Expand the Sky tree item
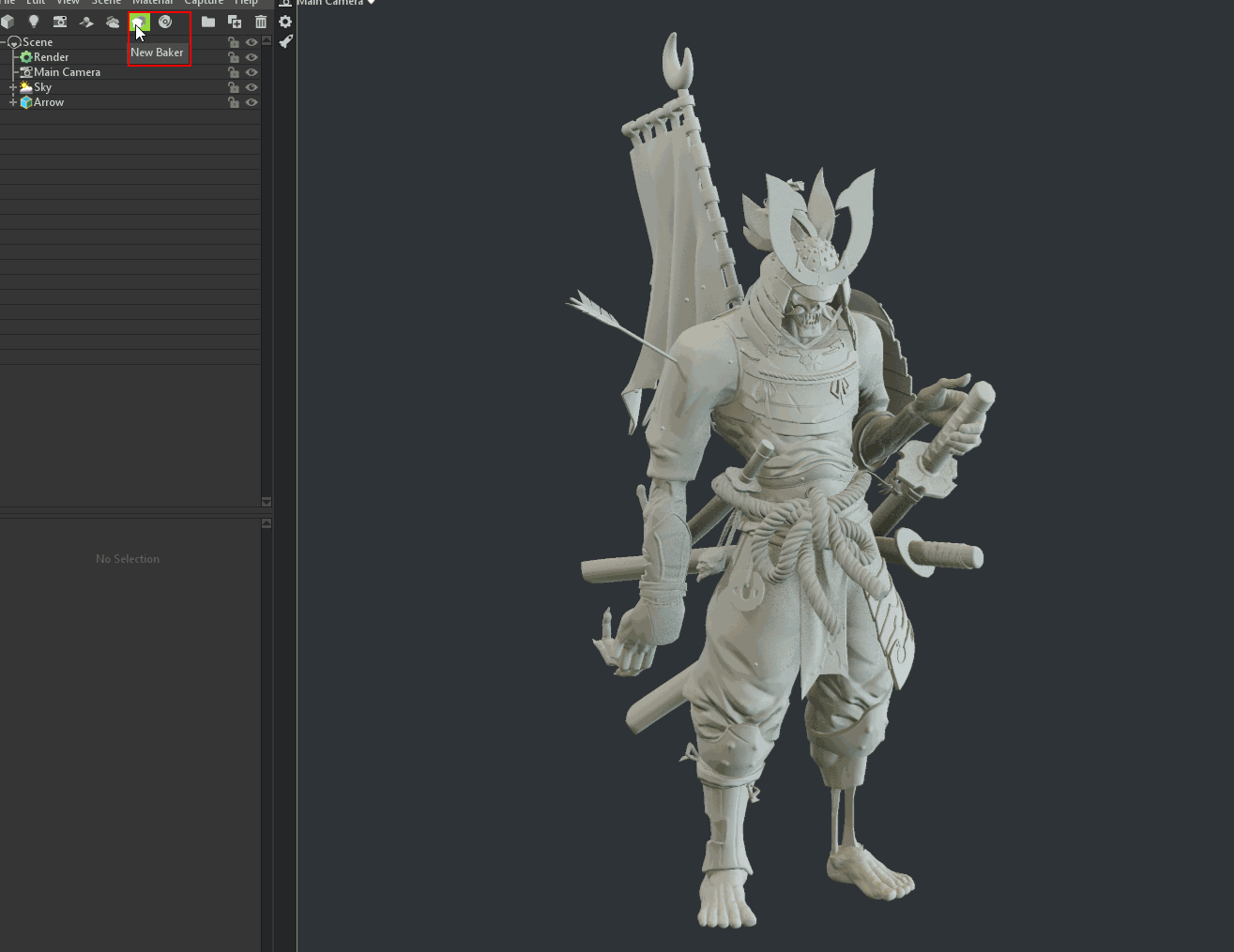The image size is (1234, 952). (13, 87)
